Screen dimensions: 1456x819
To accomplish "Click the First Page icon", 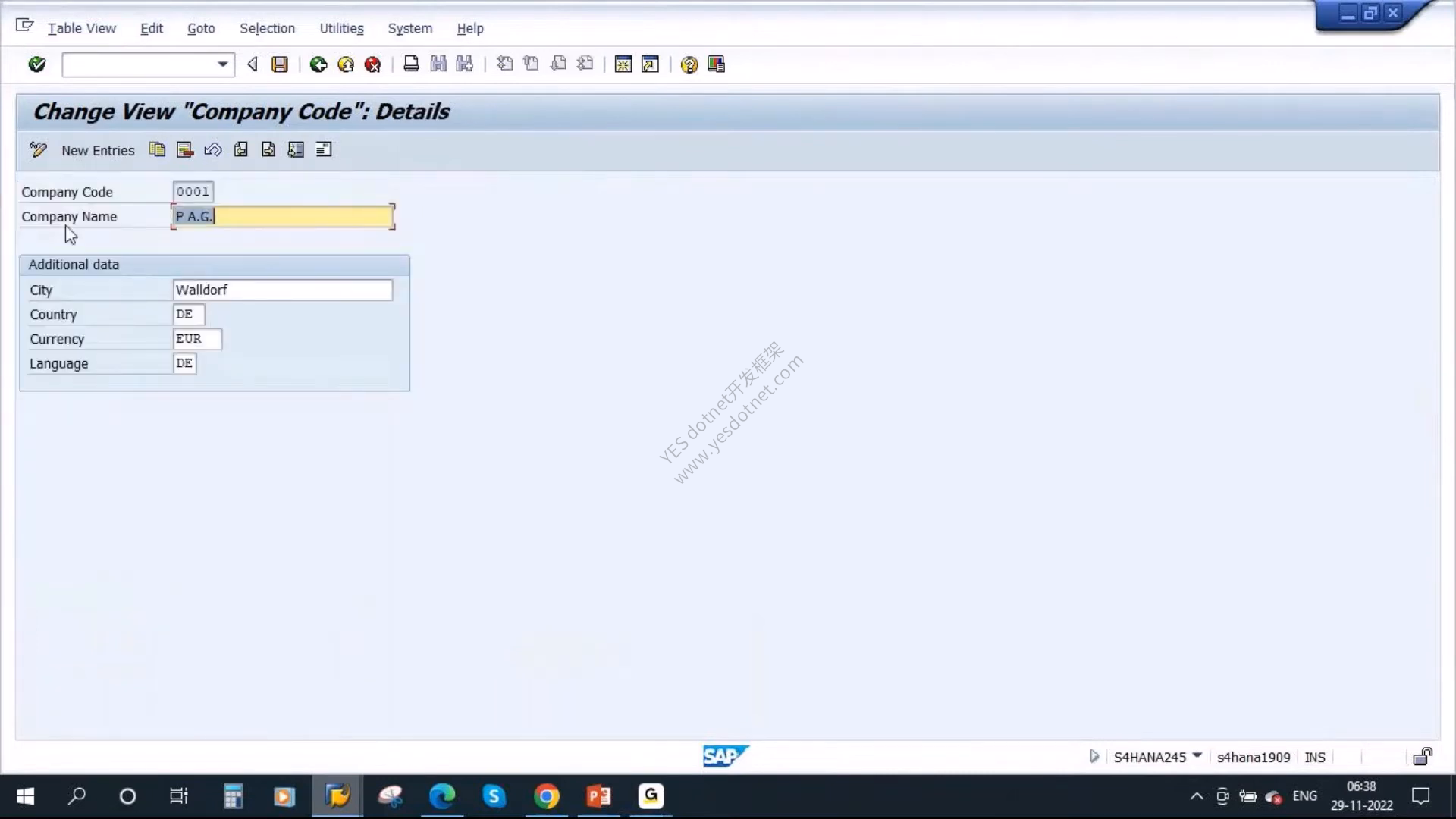I will click(504, 64).
